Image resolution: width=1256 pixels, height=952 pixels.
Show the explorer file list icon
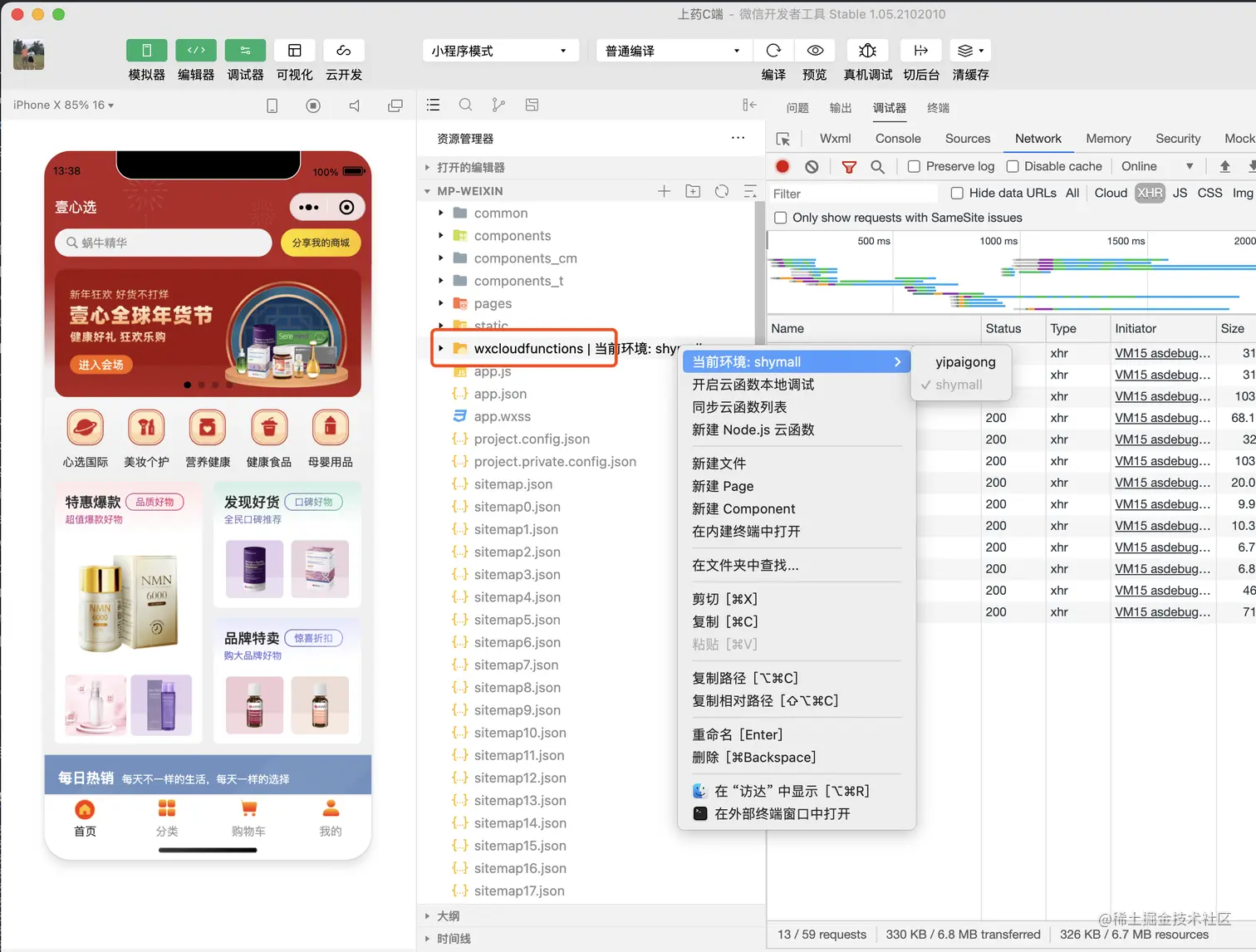click(x=433, y=105)
